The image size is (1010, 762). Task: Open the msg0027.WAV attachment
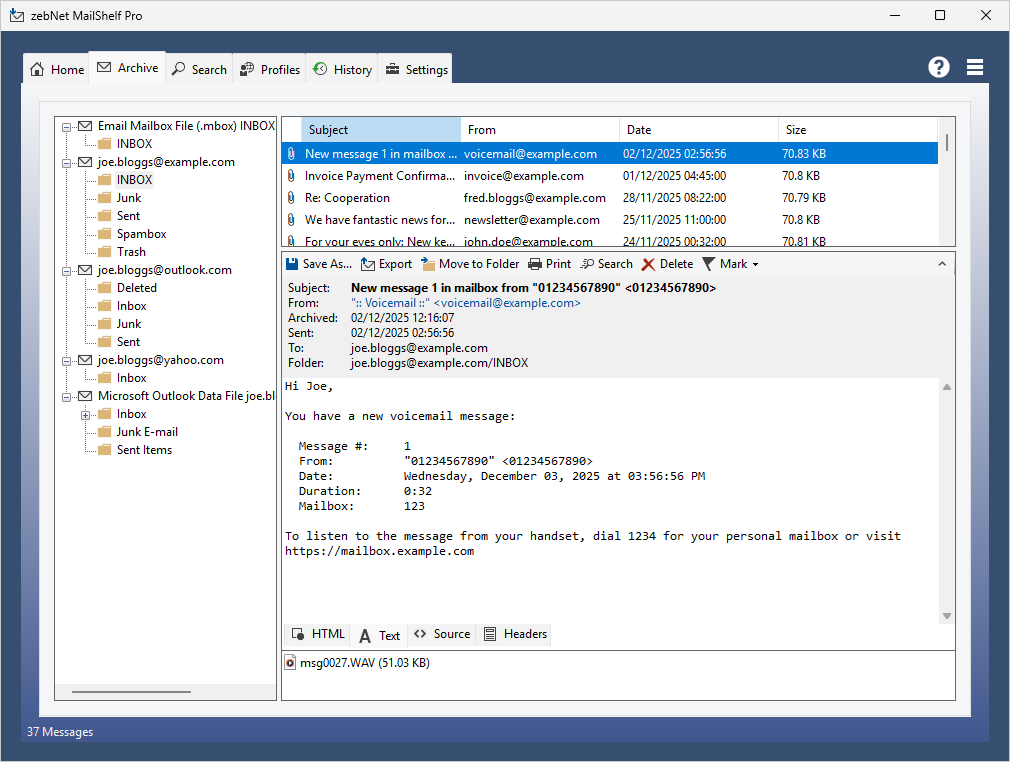pyautogui.click(x=357, y=662)
